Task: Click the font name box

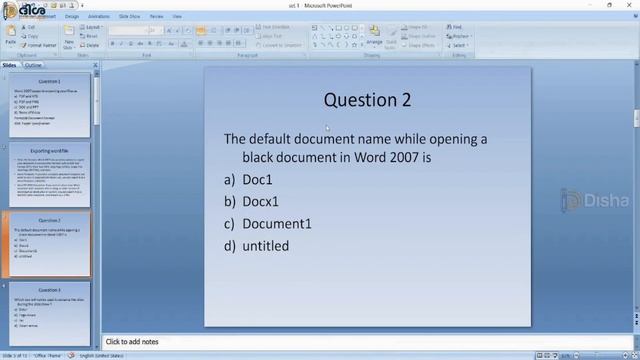Action: (127, 30)
